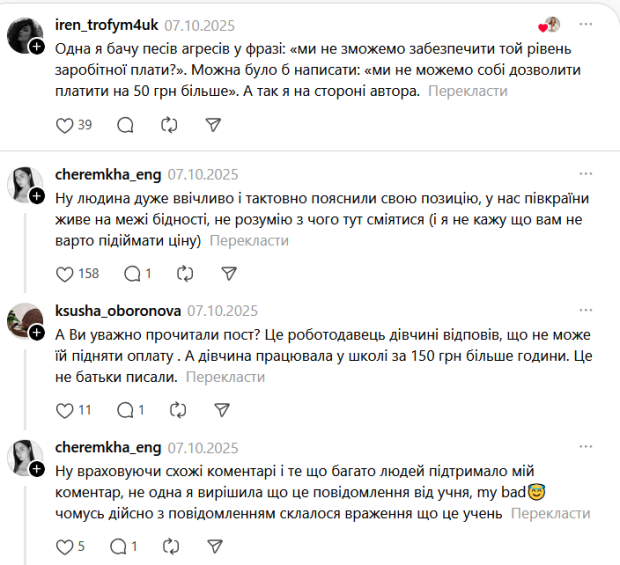
Task: Like the comment with 158 likes
Action: pyautogui.click(x=65, y=273)
